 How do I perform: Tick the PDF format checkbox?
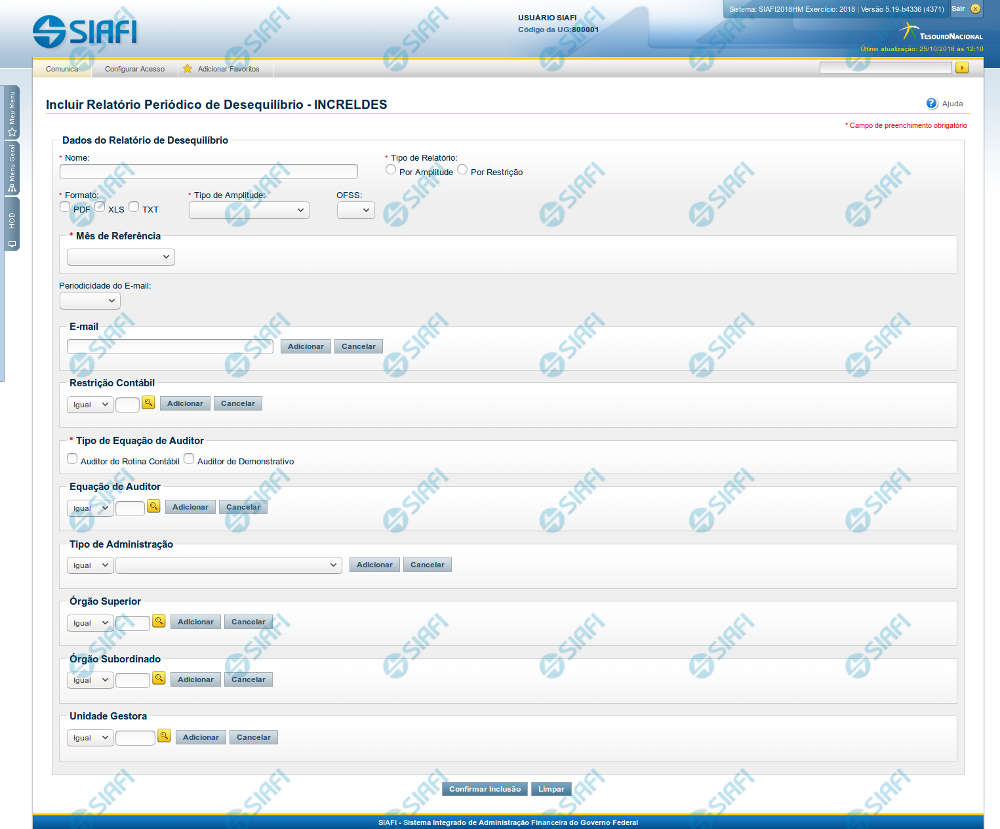[x=65, y=207]
